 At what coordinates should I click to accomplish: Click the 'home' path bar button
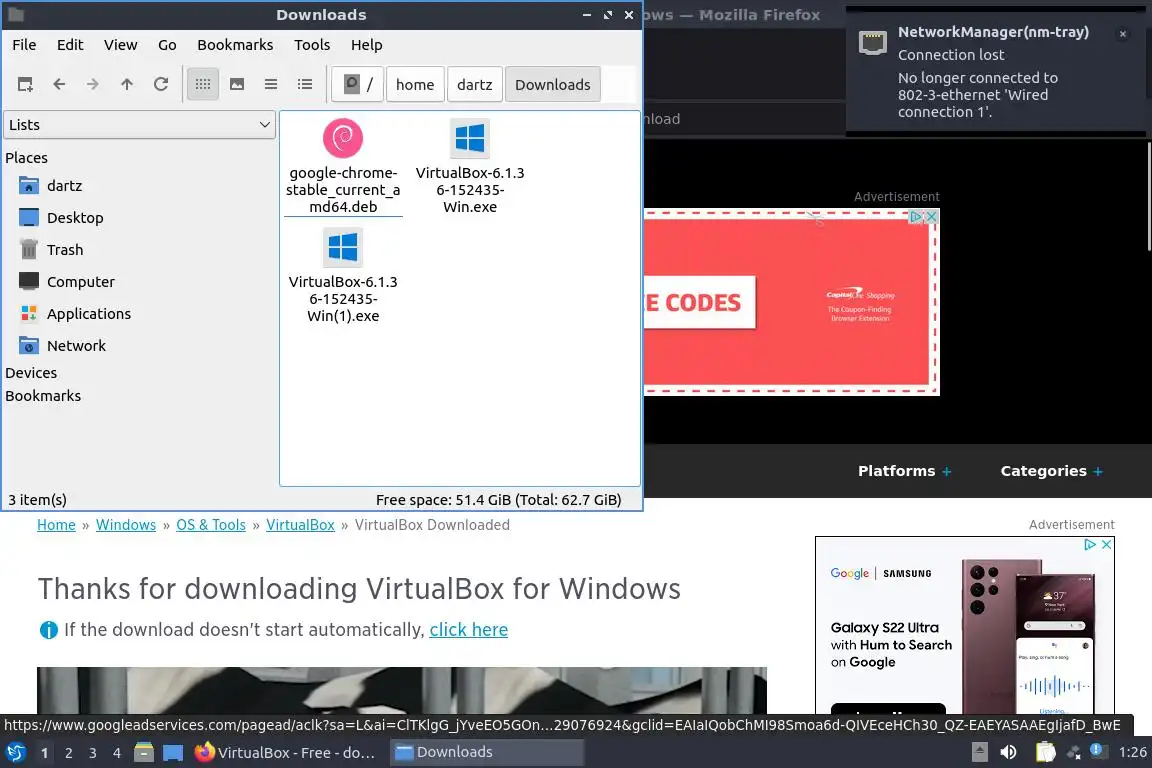(415, 85)
